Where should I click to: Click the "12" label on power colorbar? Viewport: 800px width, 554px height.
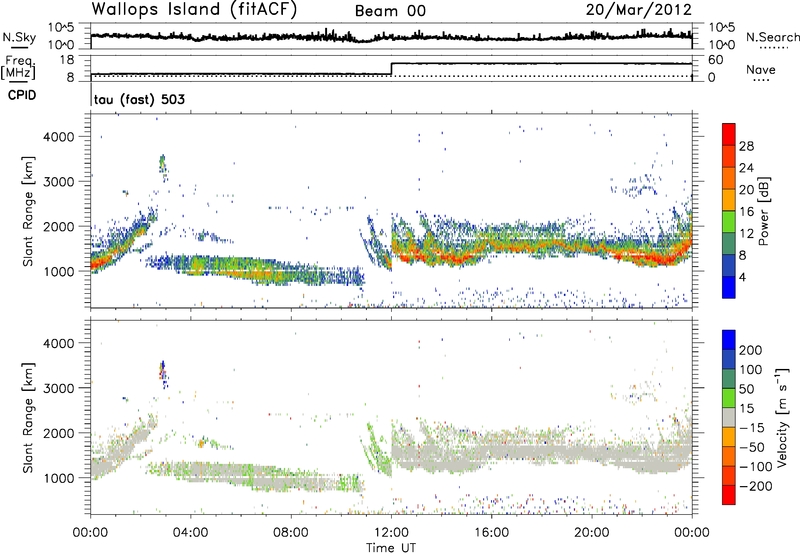[746, 234]
